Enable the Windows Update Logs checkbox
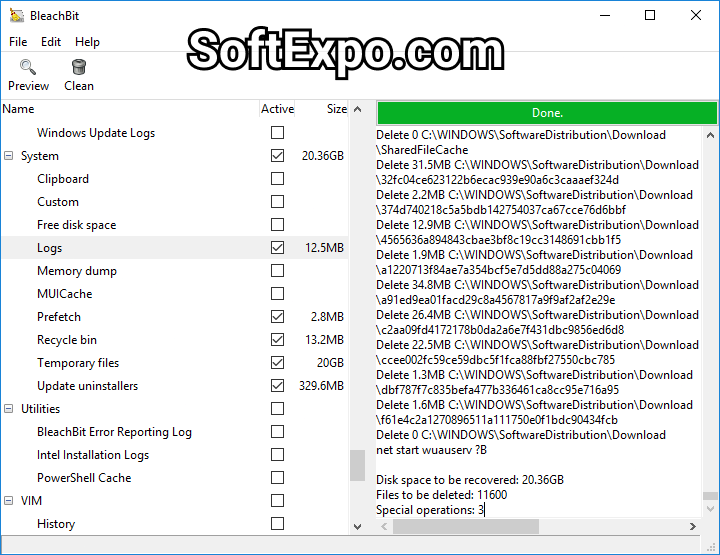 (277, 133)
